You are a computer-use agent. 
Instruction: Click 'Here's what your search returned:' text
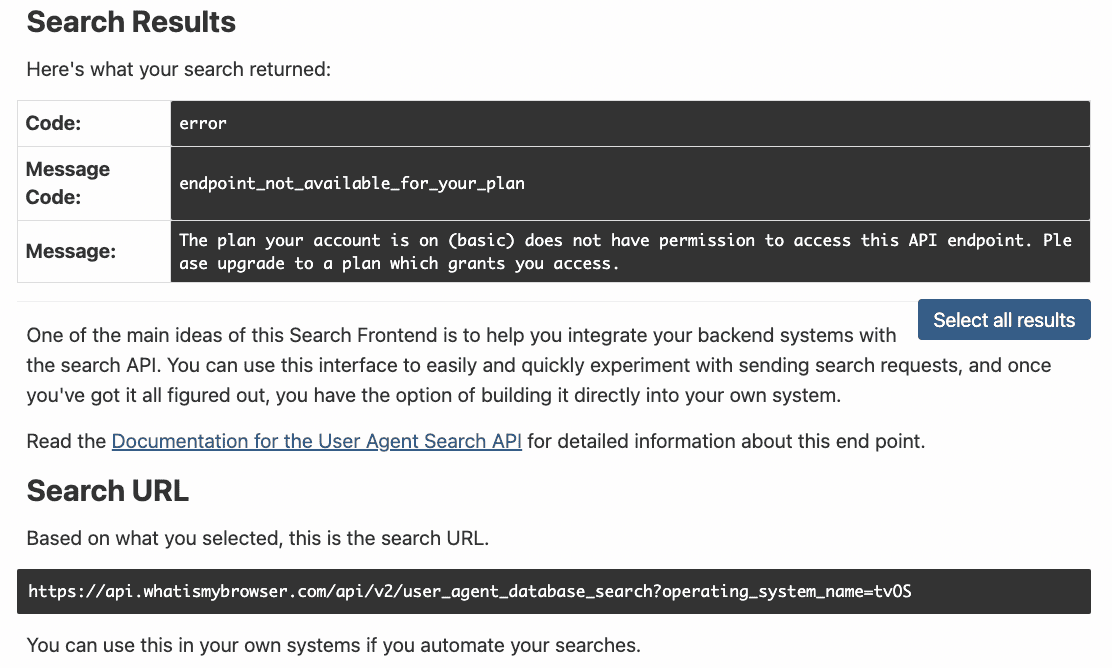click(x=179, y=69)
